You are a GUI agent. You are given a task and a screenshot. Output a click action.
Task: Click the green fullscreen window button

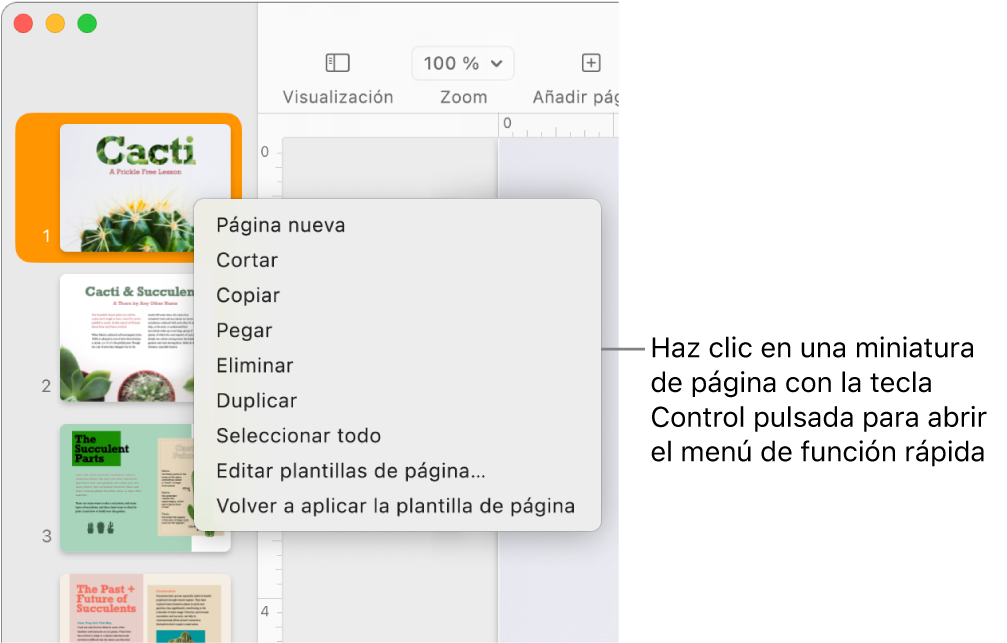tap(87, 24)
